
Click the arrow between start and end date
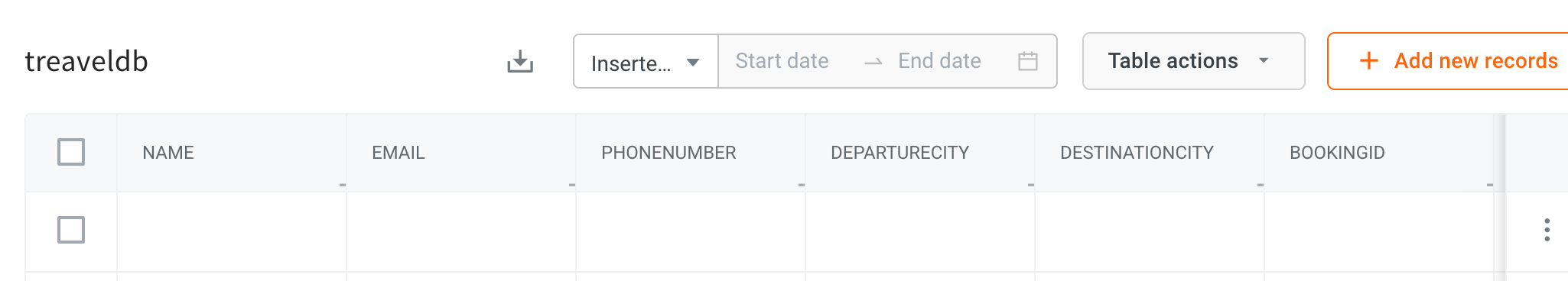coord(873,62)
